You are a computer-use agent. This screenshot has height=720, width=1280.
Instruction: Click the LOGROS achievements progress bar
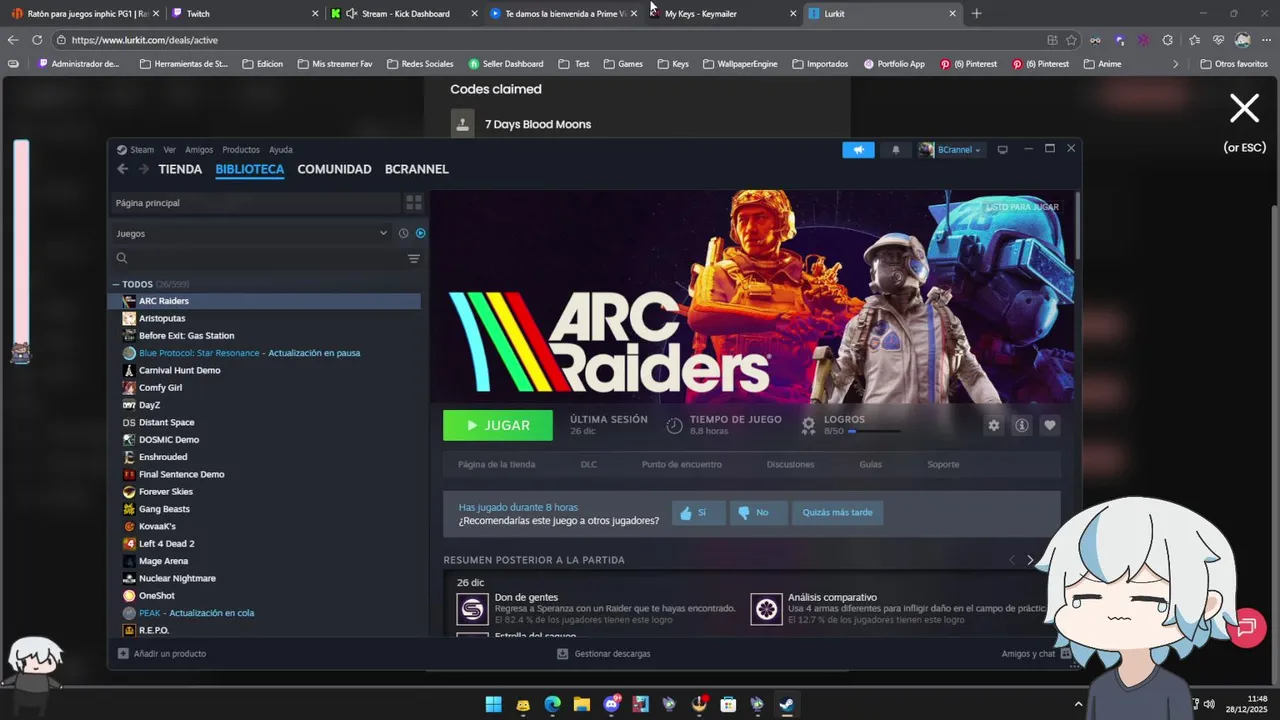point(874,431)
